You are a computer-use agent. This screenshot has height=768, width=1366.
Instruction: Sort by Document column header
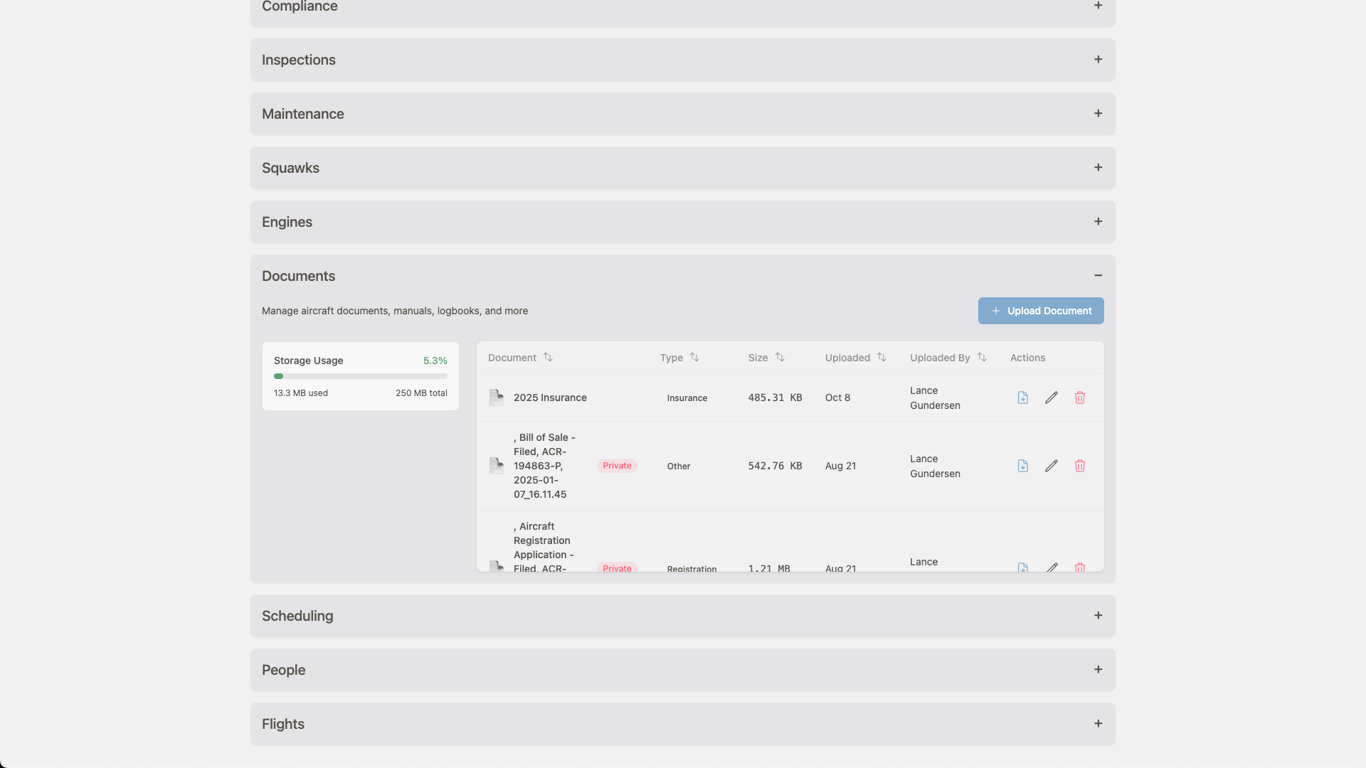click(x=520, y=358)
